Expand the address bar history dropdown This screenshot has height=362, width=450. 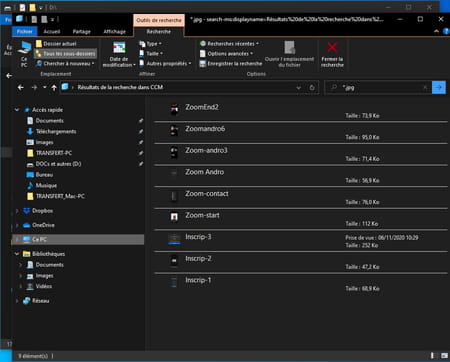[299, 88]
